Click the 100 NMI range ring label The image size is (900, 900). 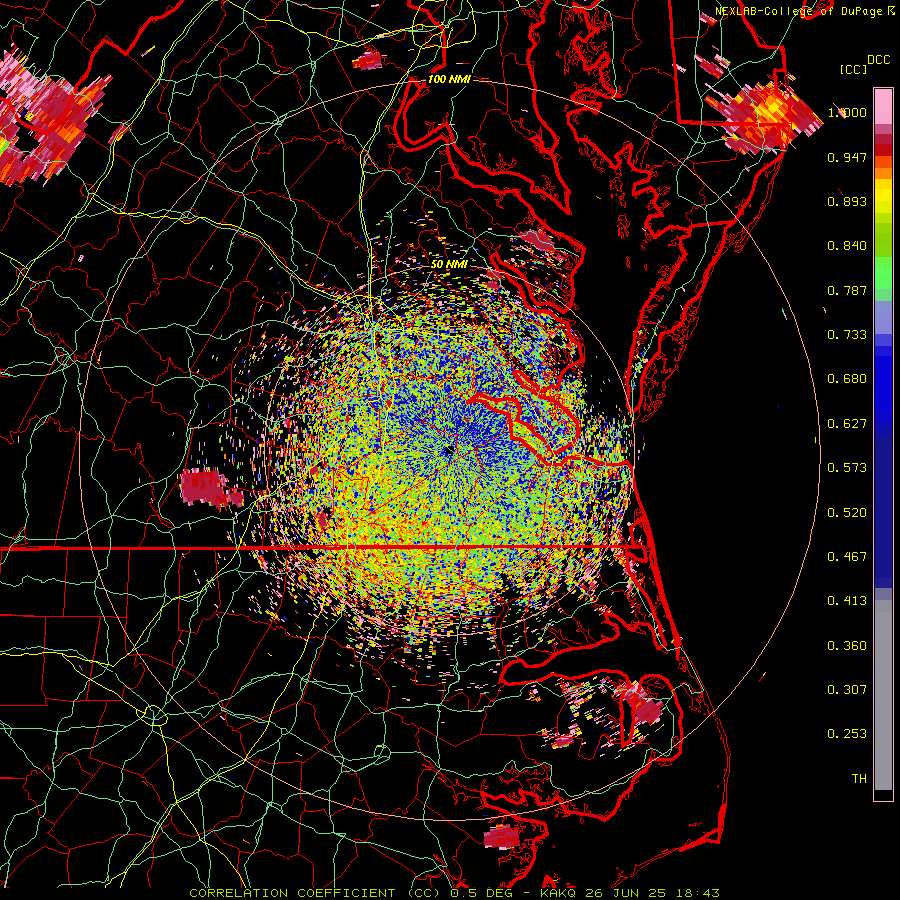tap(449, 79)
